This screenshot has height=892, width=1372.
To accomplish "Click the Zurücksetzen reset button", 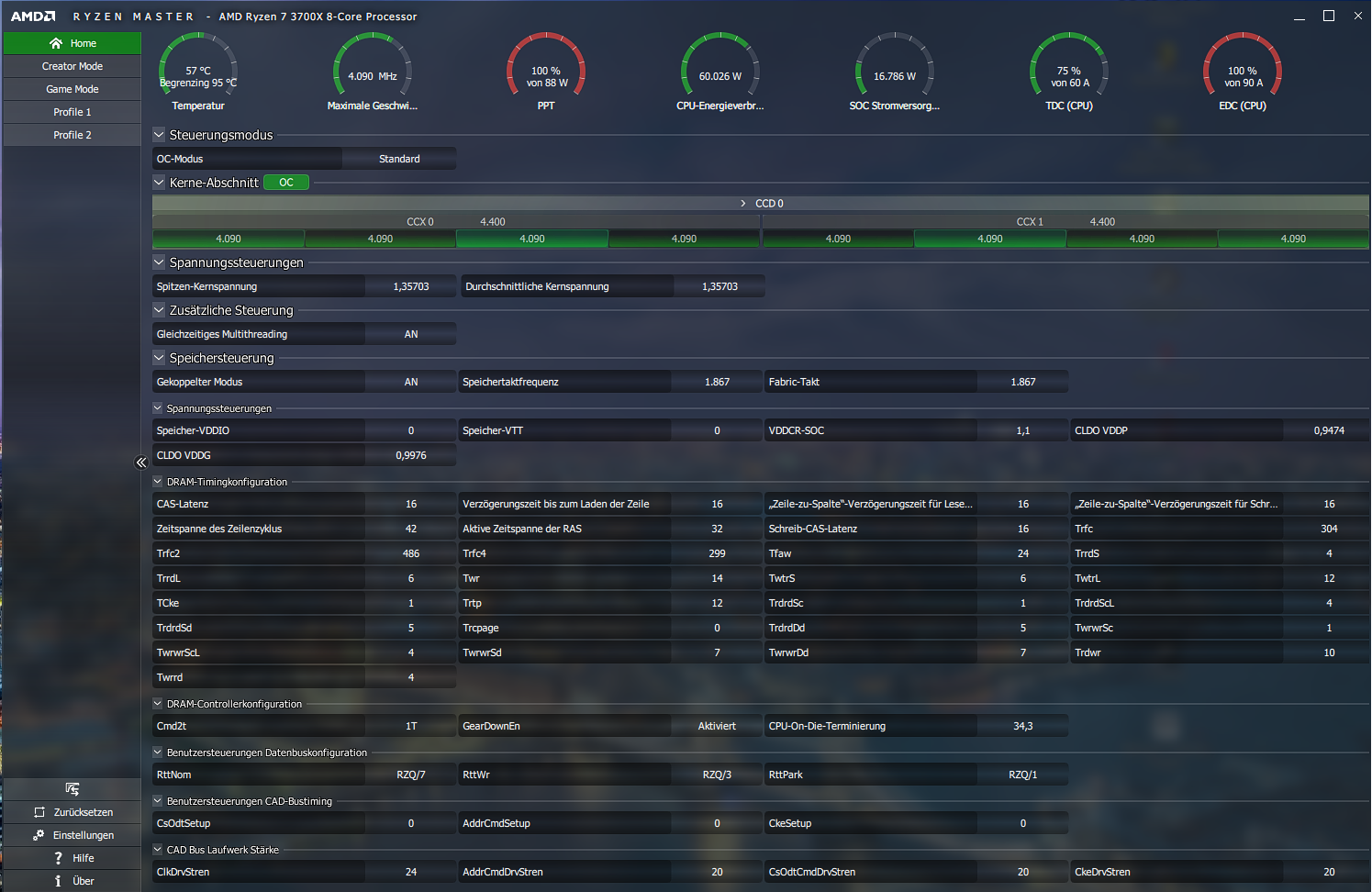I will [x=72, y=812].
